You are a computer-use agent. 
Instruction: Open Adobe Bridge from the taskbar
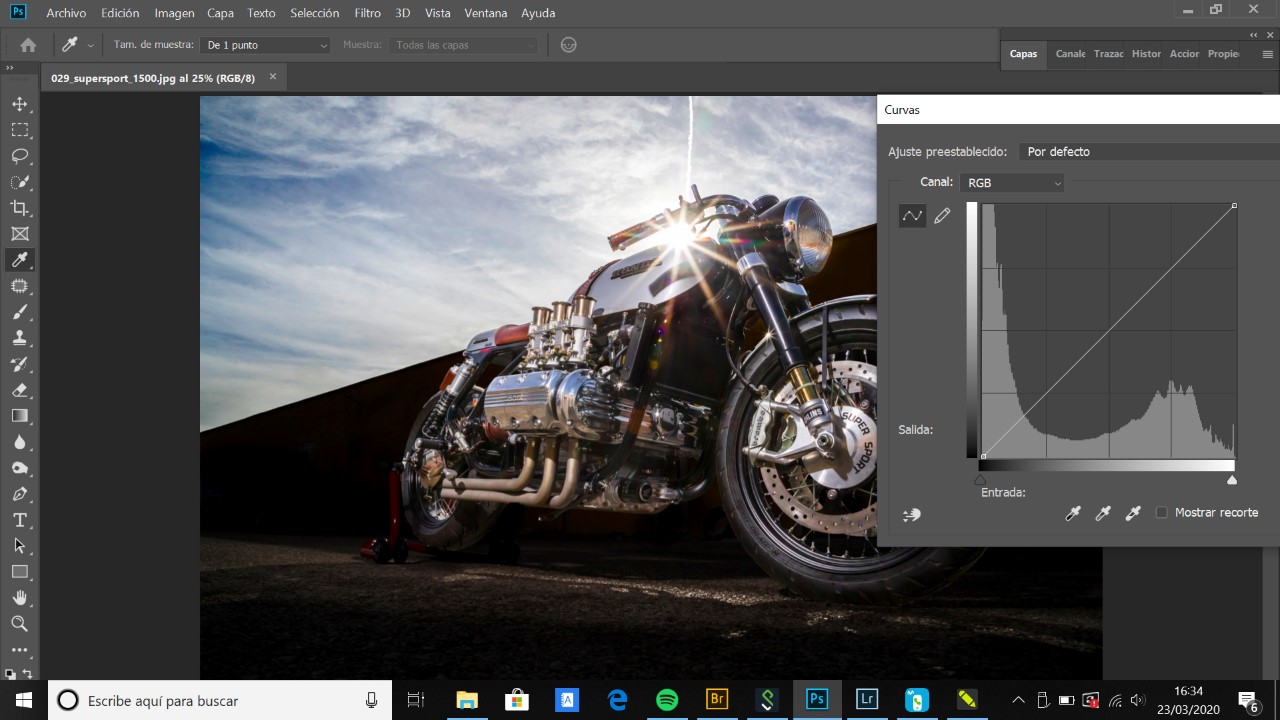click(x=717, y=700)
